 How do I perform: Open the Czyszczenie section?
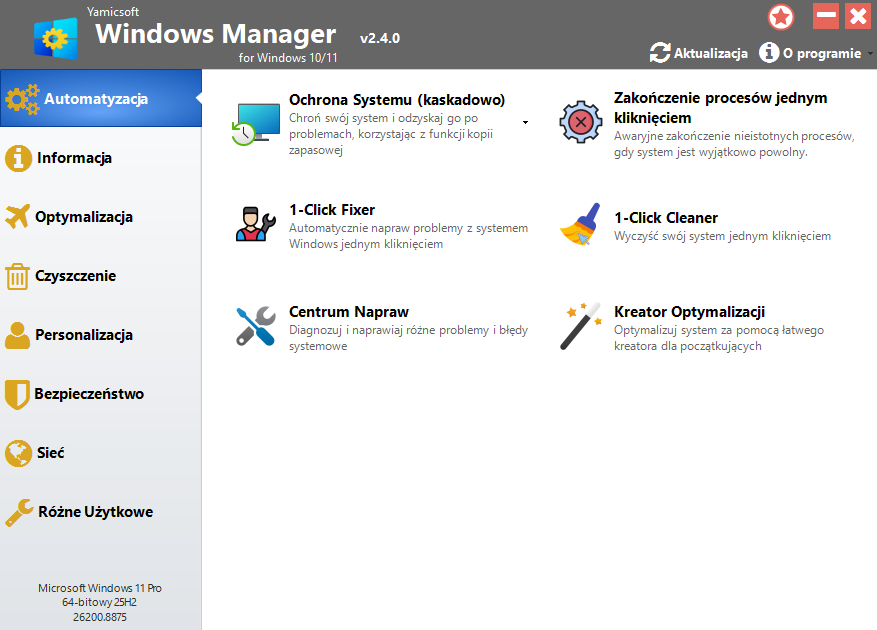(76, 276)
